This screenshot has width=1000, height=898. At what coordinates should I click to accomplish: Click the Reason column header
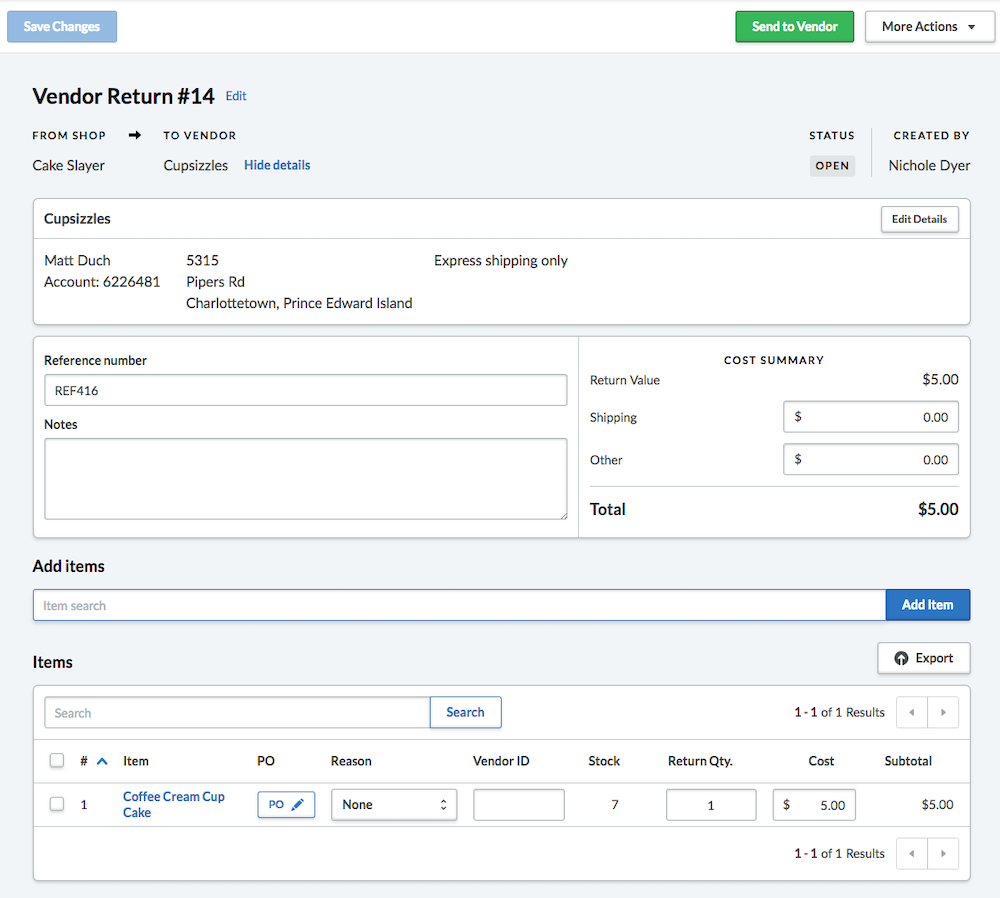click(x=351, y=761)
